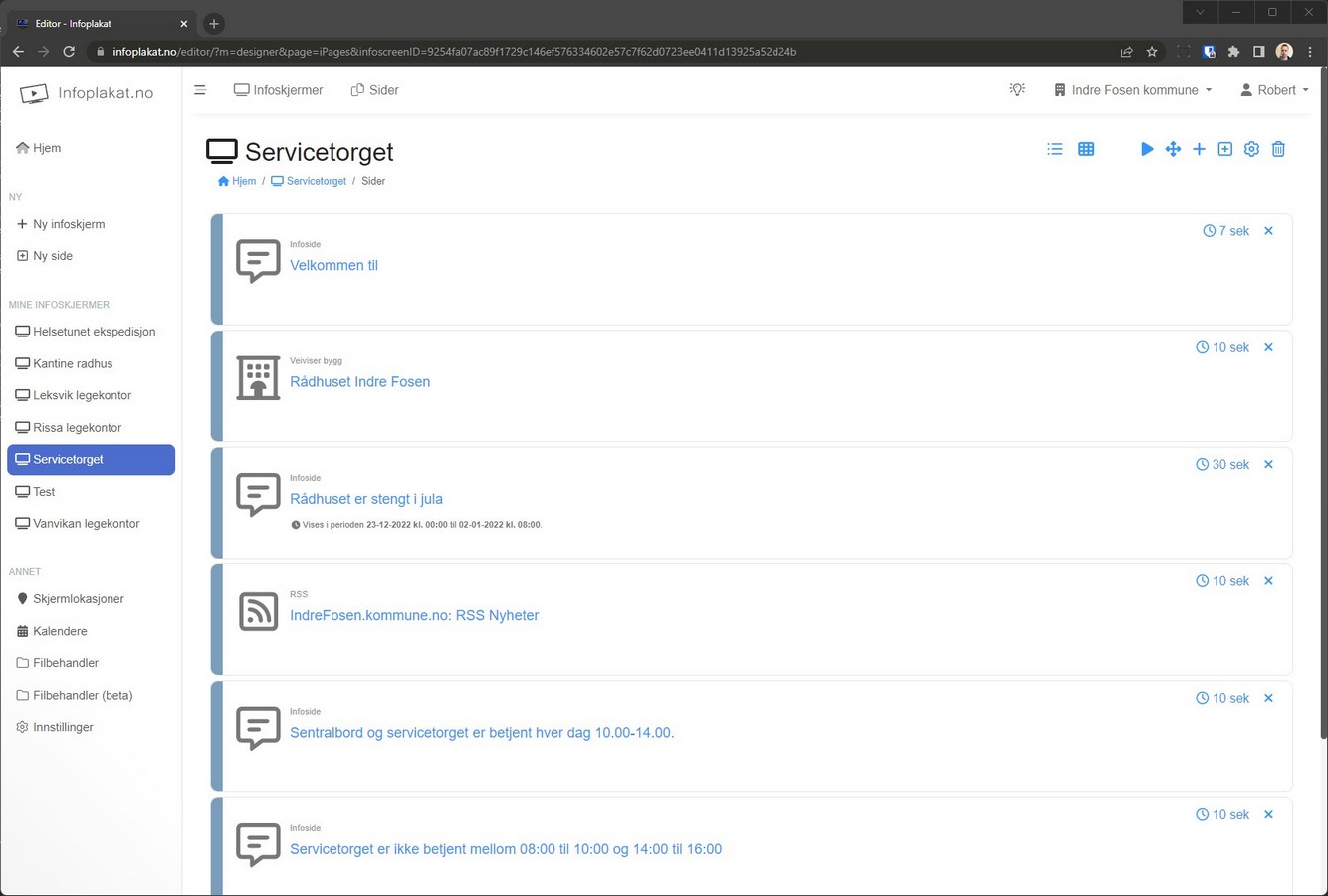Open the Rådhuset er stengt i jula page
1328x896 pixels.
click(366, 499)
